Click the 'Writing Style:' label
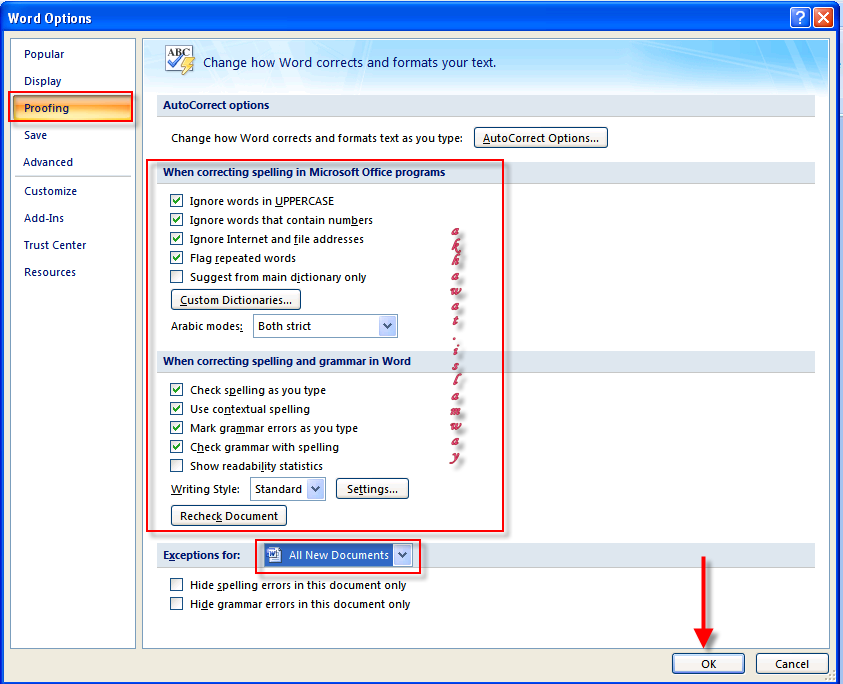The image size is (843, 684). coord(205,489)
